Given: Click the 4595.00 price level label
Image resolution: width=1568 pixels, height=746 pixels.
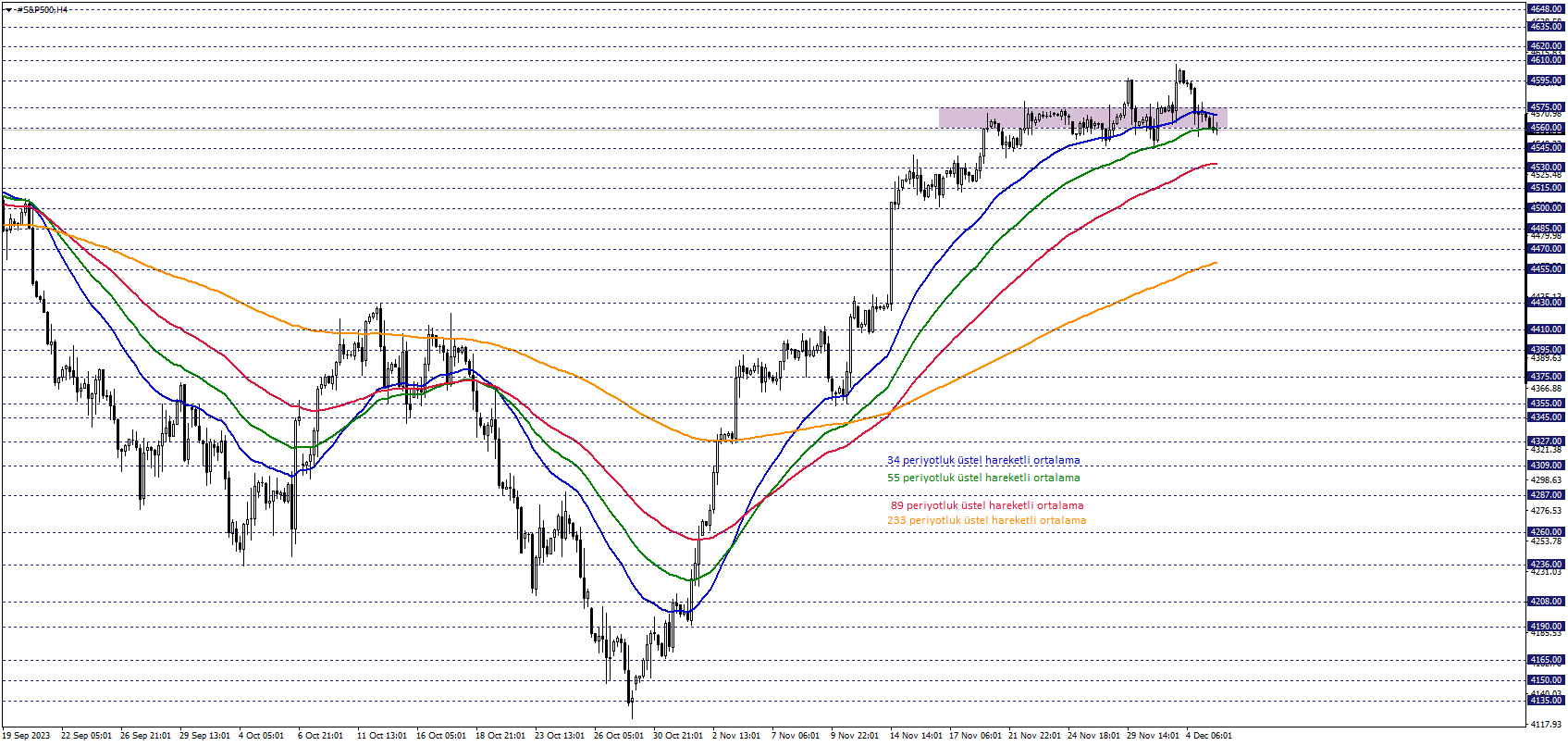Looking at the screenshot, I should [x=1546, y=81].
